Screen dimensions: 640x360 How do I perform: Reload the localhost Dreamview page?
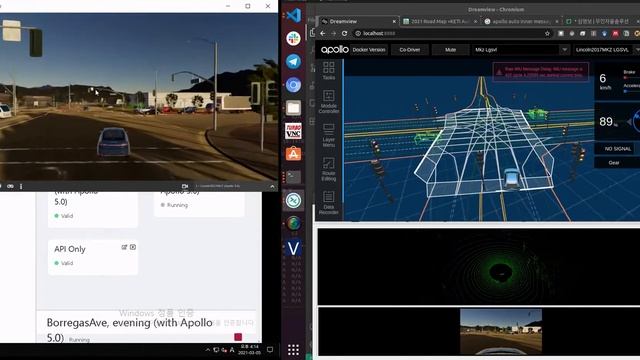(344, 33)
